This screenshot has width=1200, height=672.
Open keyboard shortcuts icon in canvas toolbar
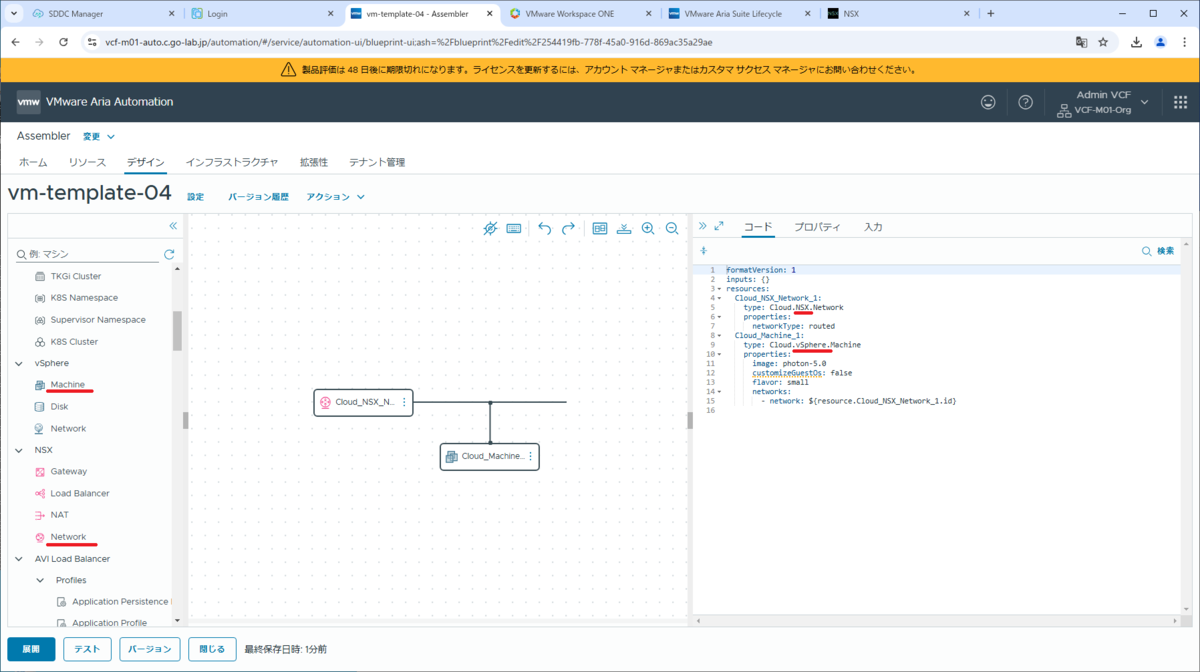click(x=514, y=228)
